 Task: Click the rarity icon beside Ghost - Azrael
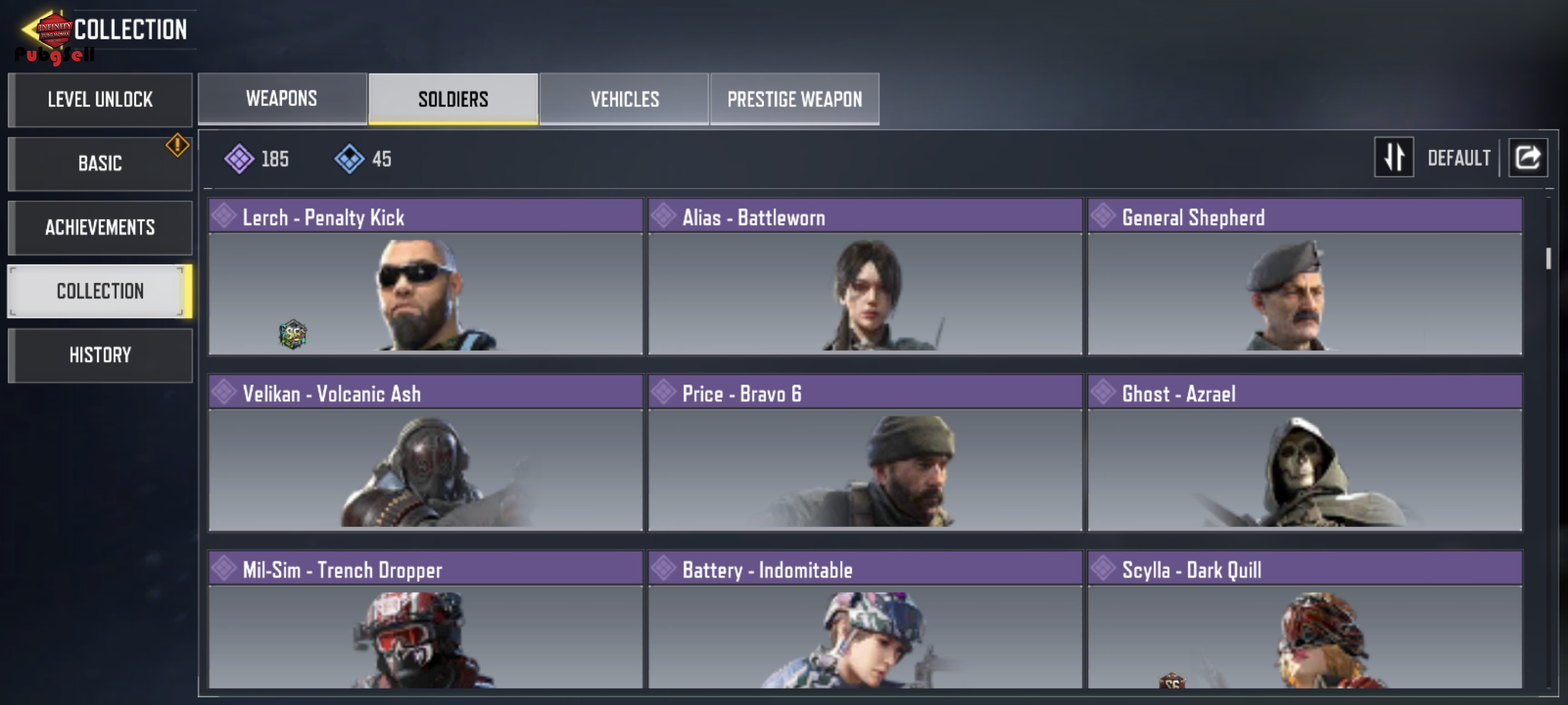1103,393
